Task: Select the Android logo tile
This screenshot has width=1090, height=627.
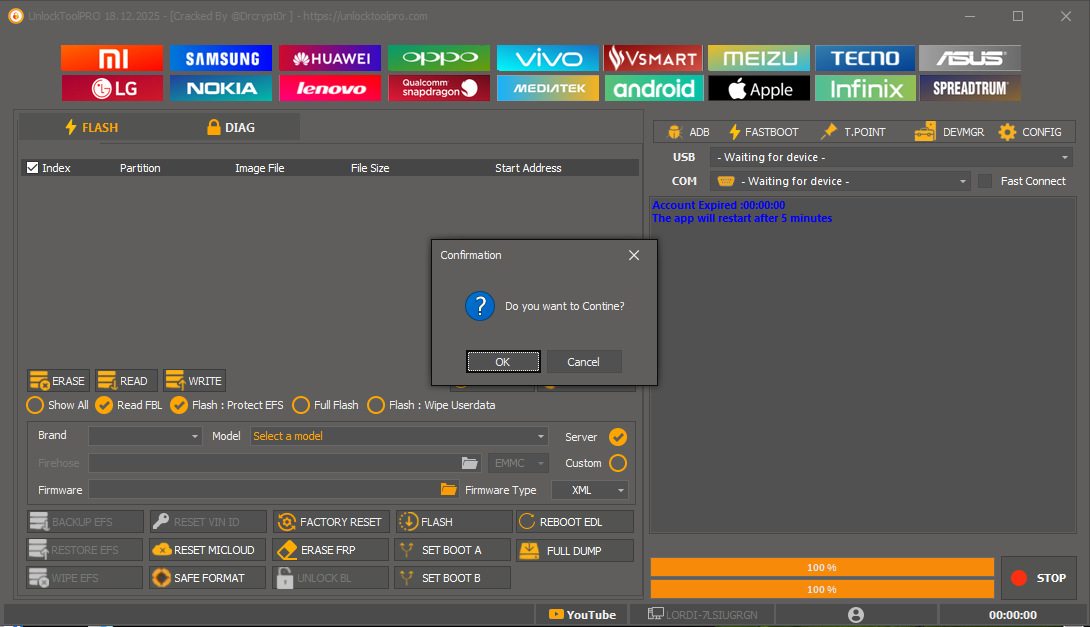Action: 653,88
